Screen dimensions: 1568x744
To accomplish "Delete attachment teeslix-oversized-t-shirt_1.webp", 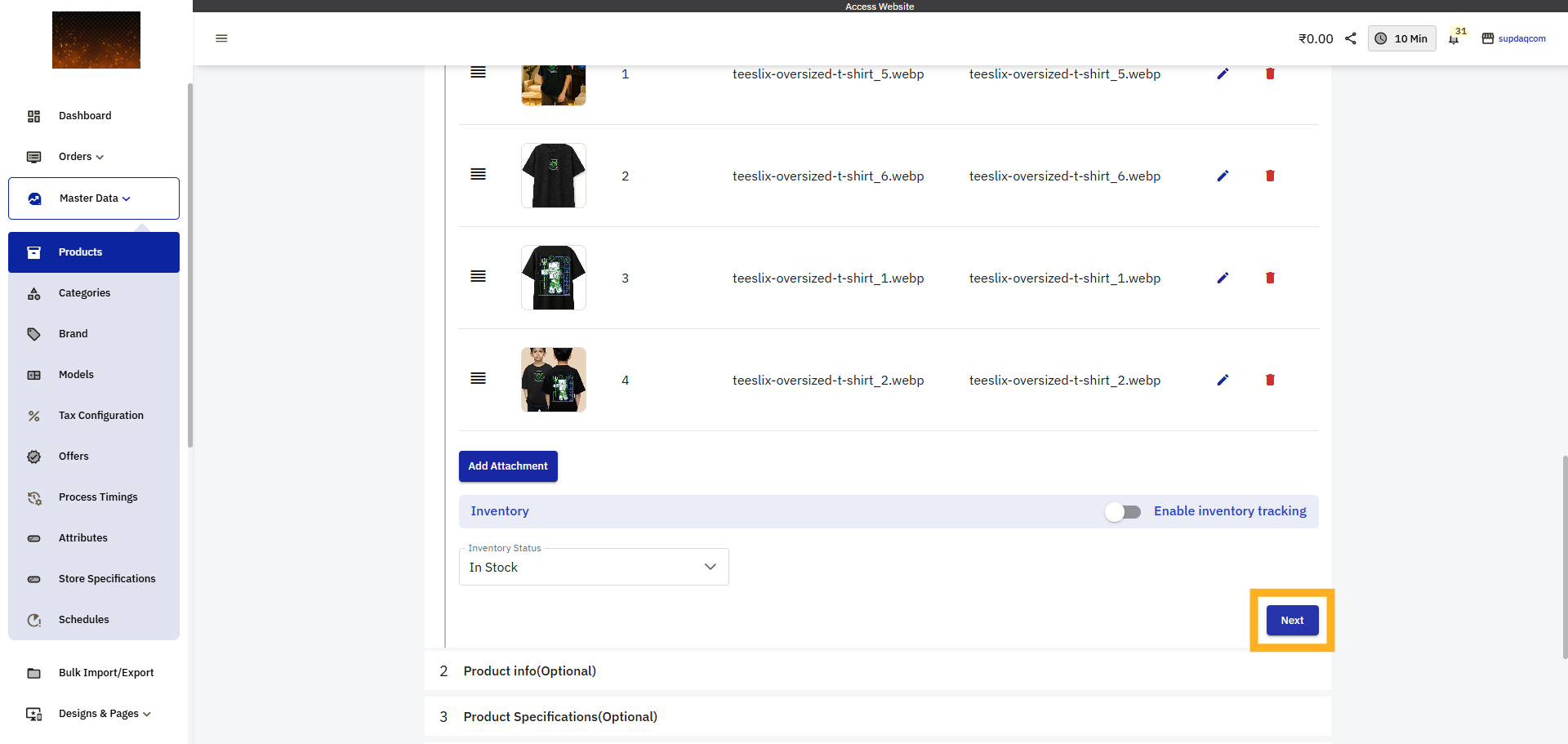I will coord(1270,278).
